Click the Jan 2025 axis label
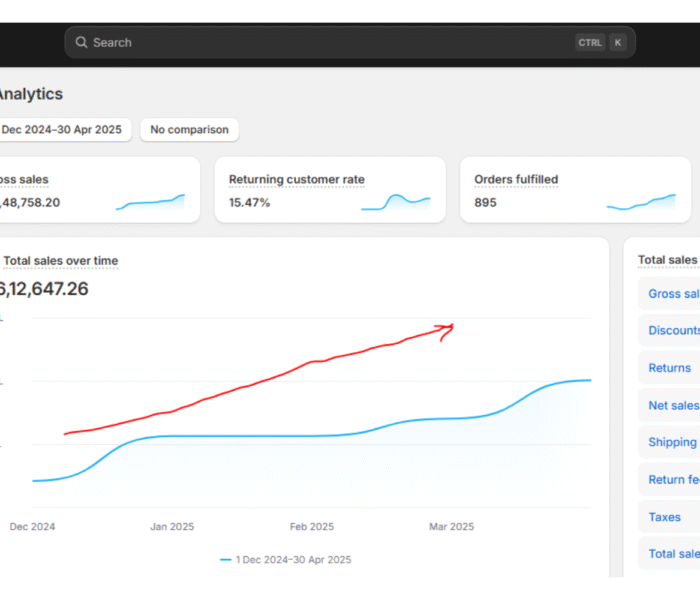Image resolution: width=700 pixels, height=600 pixels. pyautogui.click(x=172, y=527)
